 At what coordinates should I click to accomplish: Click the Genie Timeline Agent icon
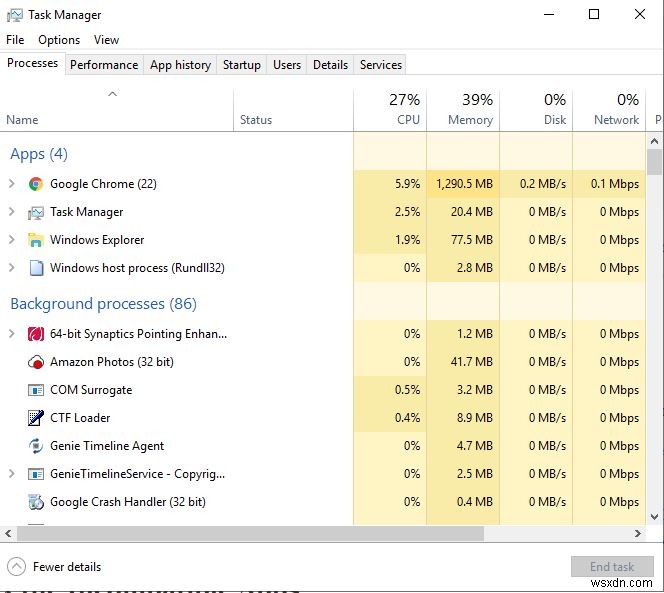[36, 446]
